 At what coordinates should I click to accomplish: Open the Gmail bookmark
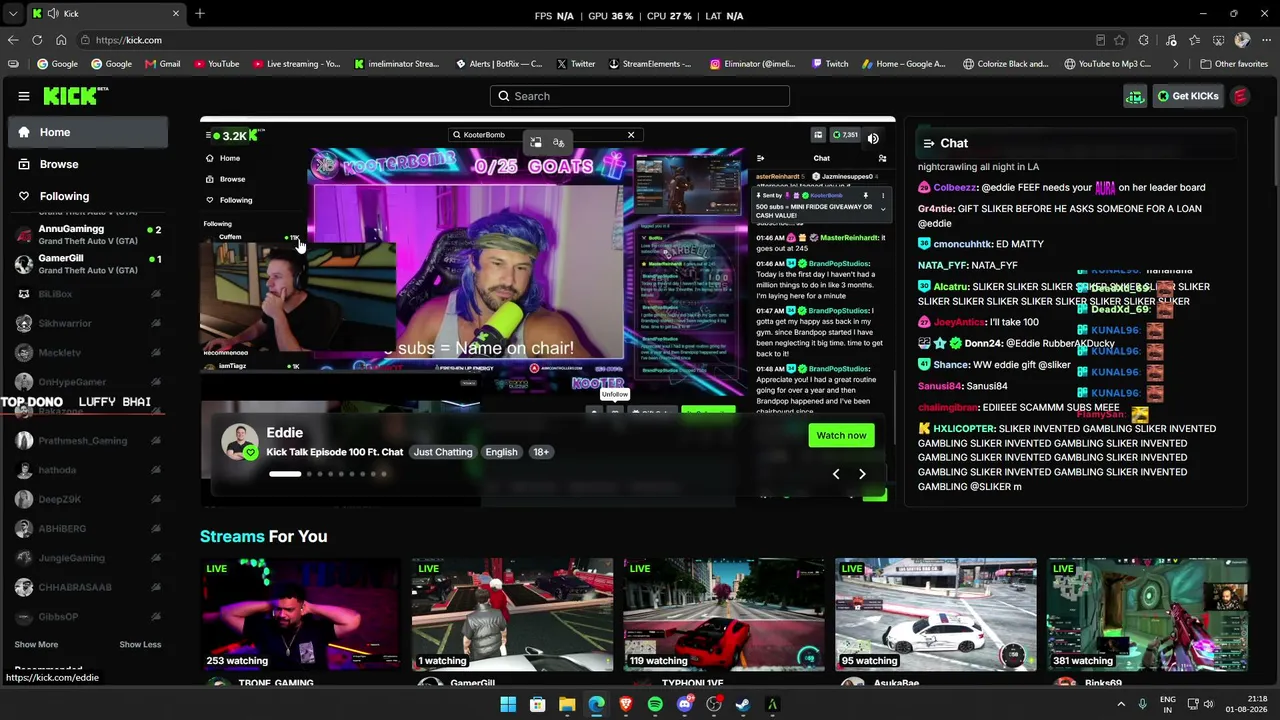[x=162, y=64]
